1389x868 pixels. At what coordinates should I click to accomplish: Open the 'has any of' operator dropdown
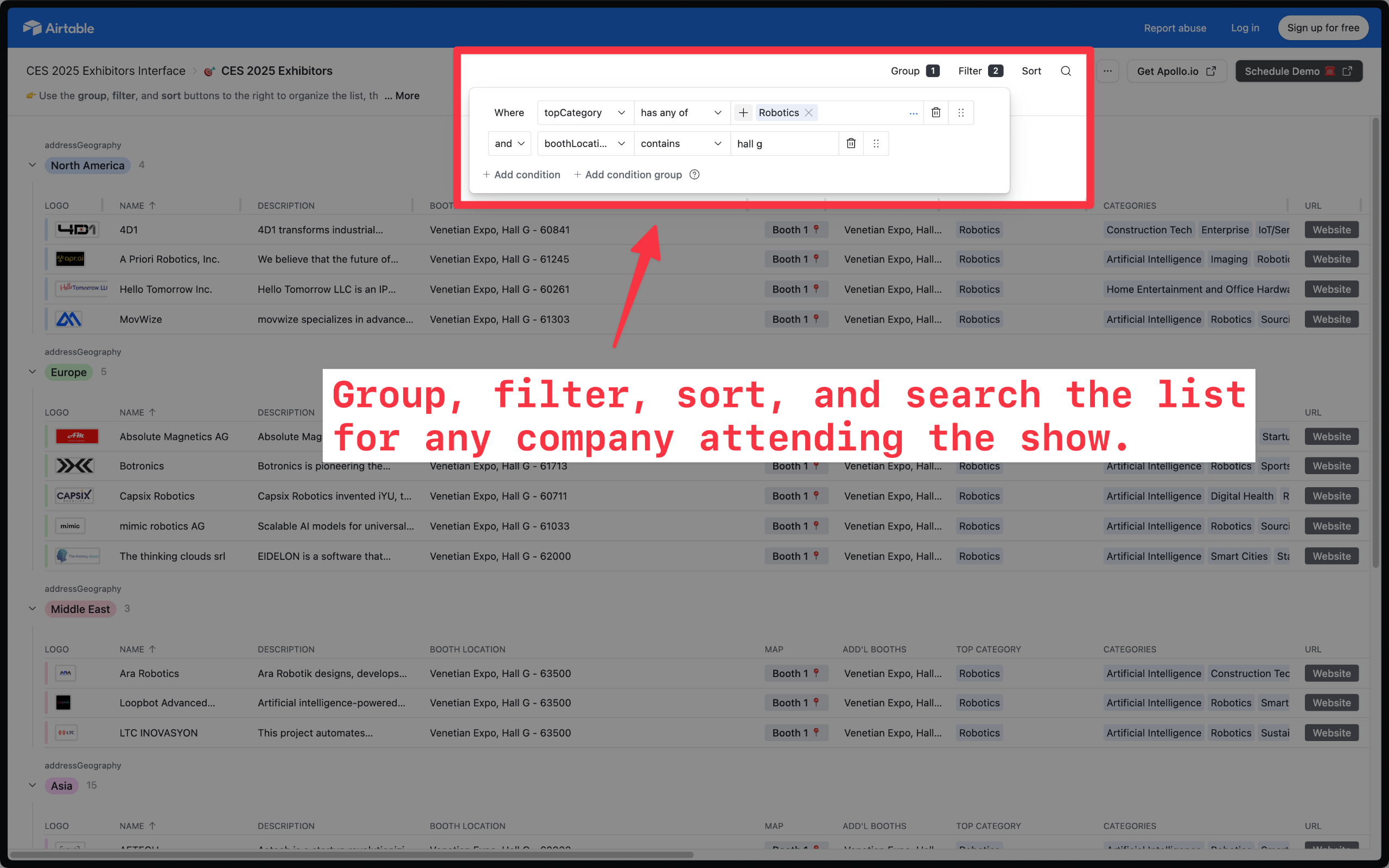click(x=681, y=112)
